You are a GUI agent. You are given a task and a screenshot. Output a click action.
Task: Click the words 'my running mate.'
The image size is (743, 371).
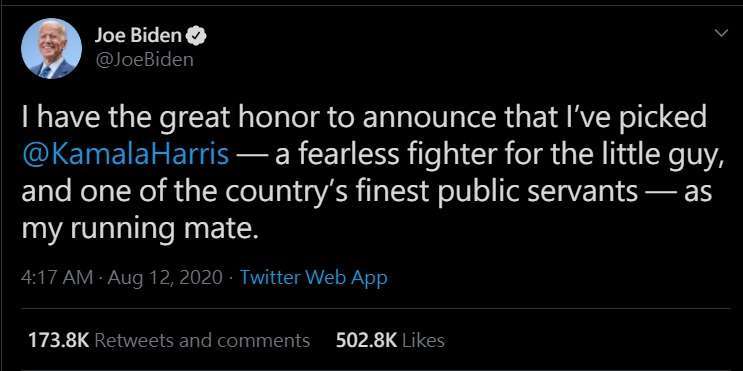141,229
